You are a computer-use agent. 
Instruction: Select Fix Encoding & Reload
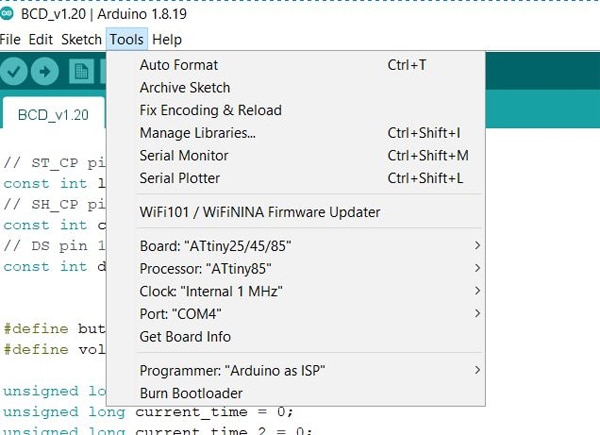tap(210, 110)
